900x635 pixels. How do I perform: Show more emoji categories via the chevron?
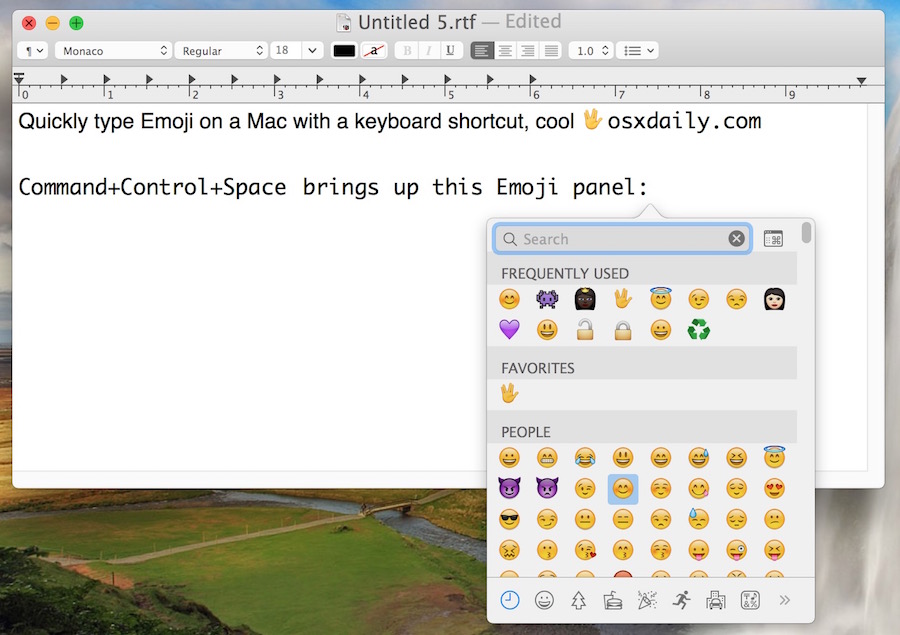pos(785,599)
